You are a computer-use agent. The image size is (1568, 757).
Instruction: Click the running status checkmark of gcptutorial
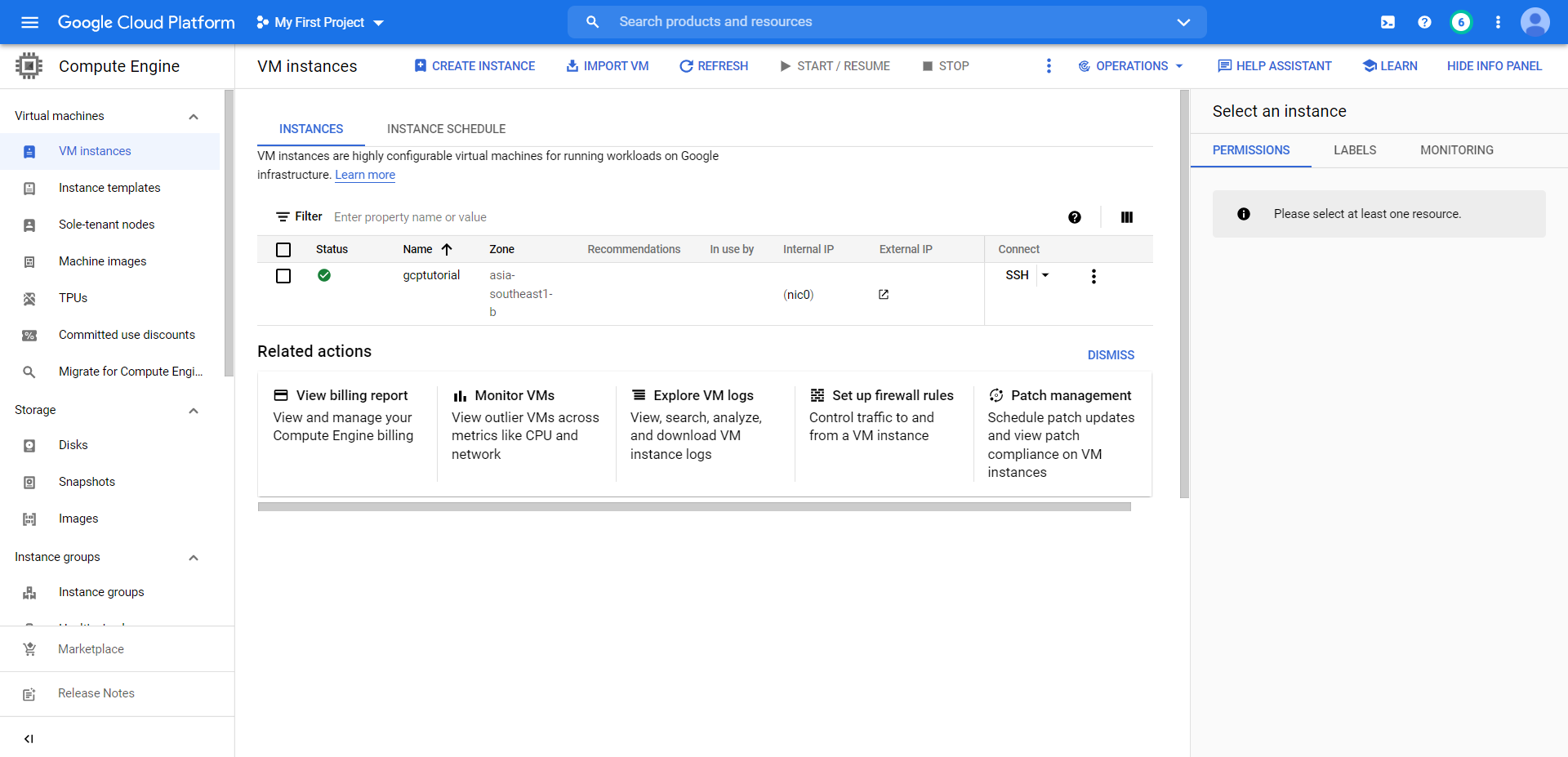324,275
